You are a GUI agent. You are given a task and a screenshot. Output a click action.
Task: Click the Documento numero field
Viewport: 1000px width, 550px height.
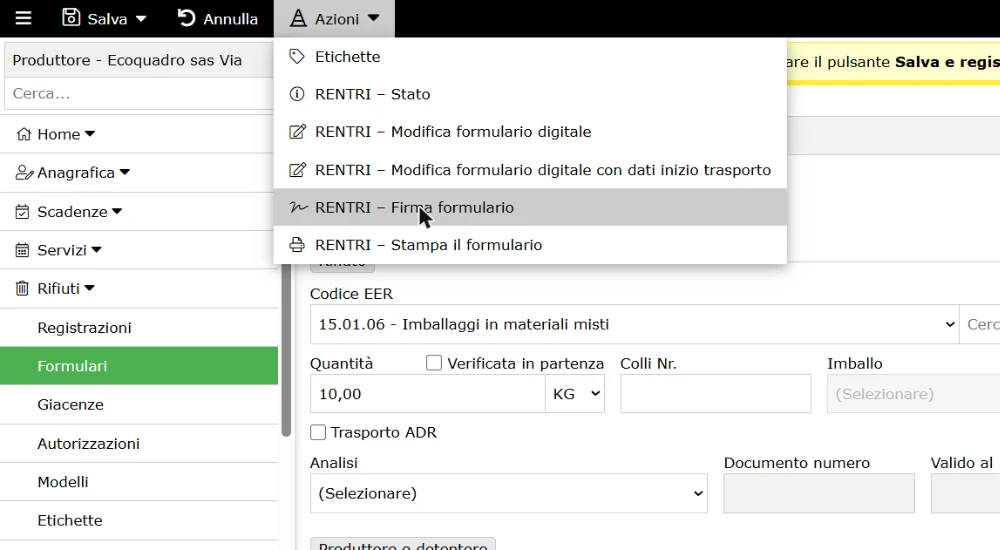(x=819, y=493)
